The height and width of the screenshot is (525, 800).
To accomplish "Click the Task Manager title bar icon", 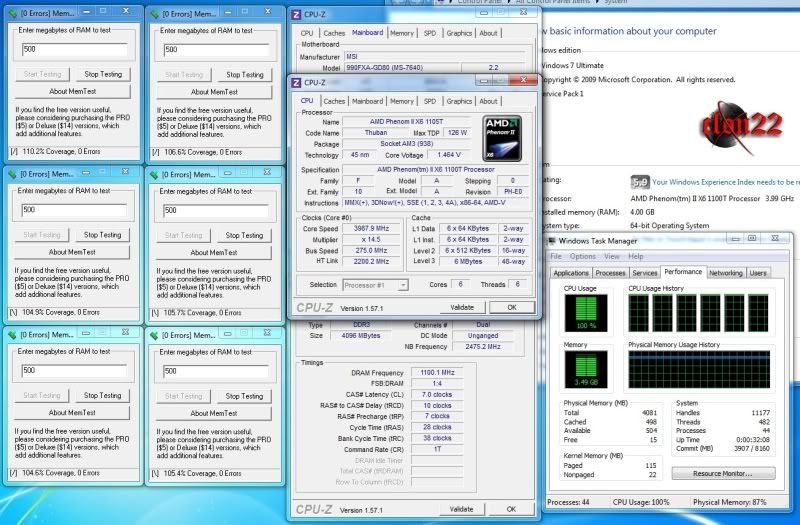I will click(550, 241).
